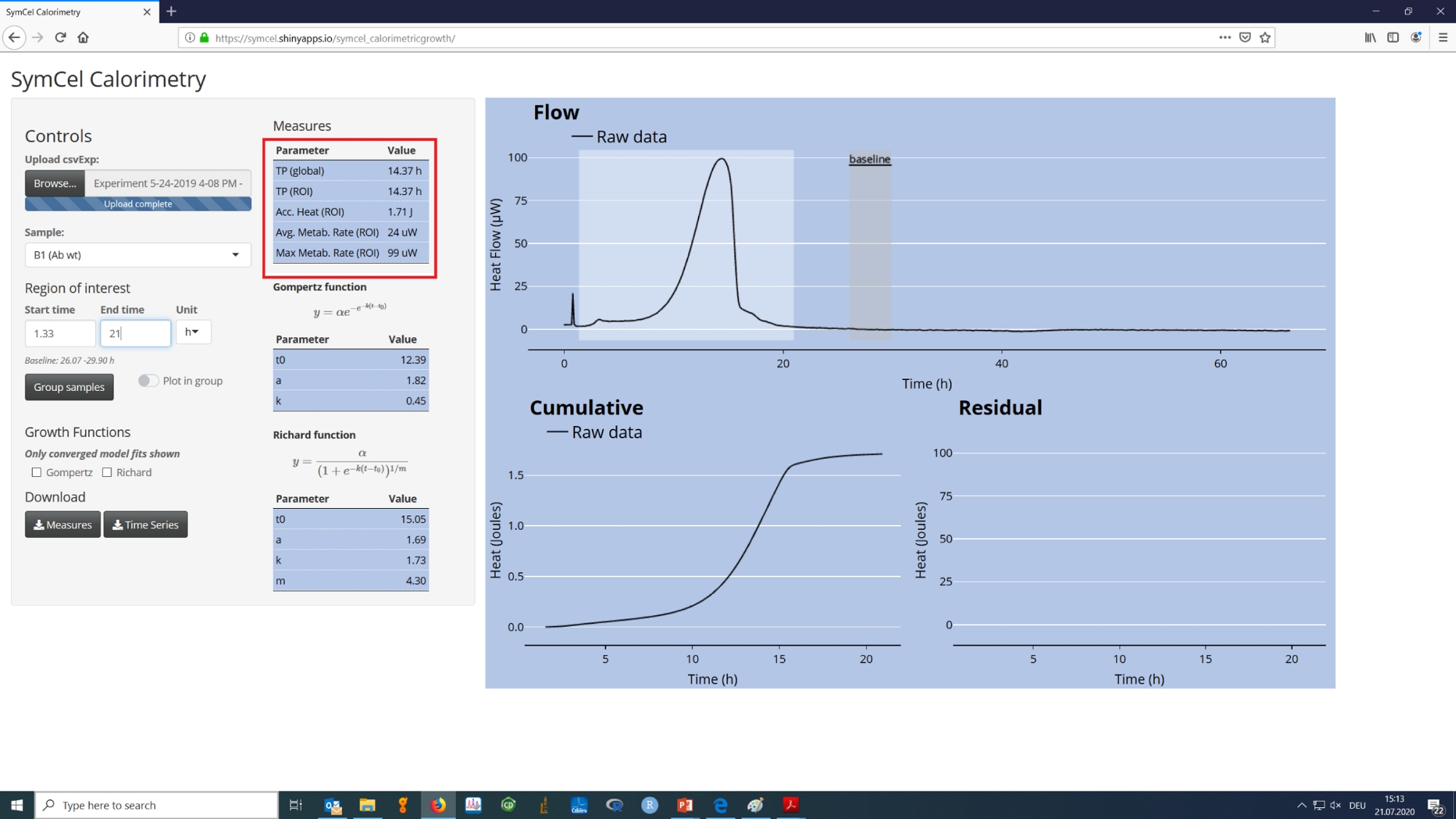Enable the Gompertz checkbox
This screenshot has width=1456, height=819.
[x=36, y=472]
